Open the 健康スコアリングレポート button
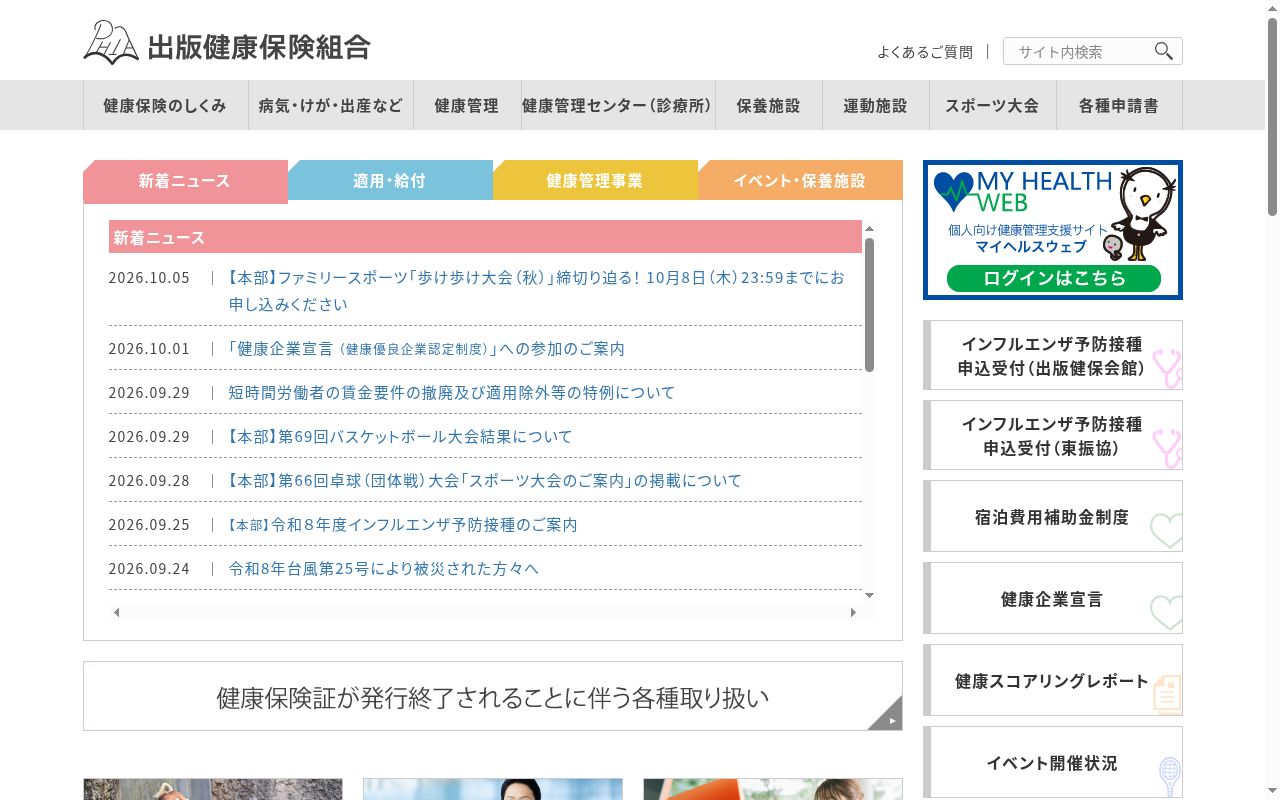Image resolution: width=1280 pixels, height=800 pixels. (x=1053, y=680)
